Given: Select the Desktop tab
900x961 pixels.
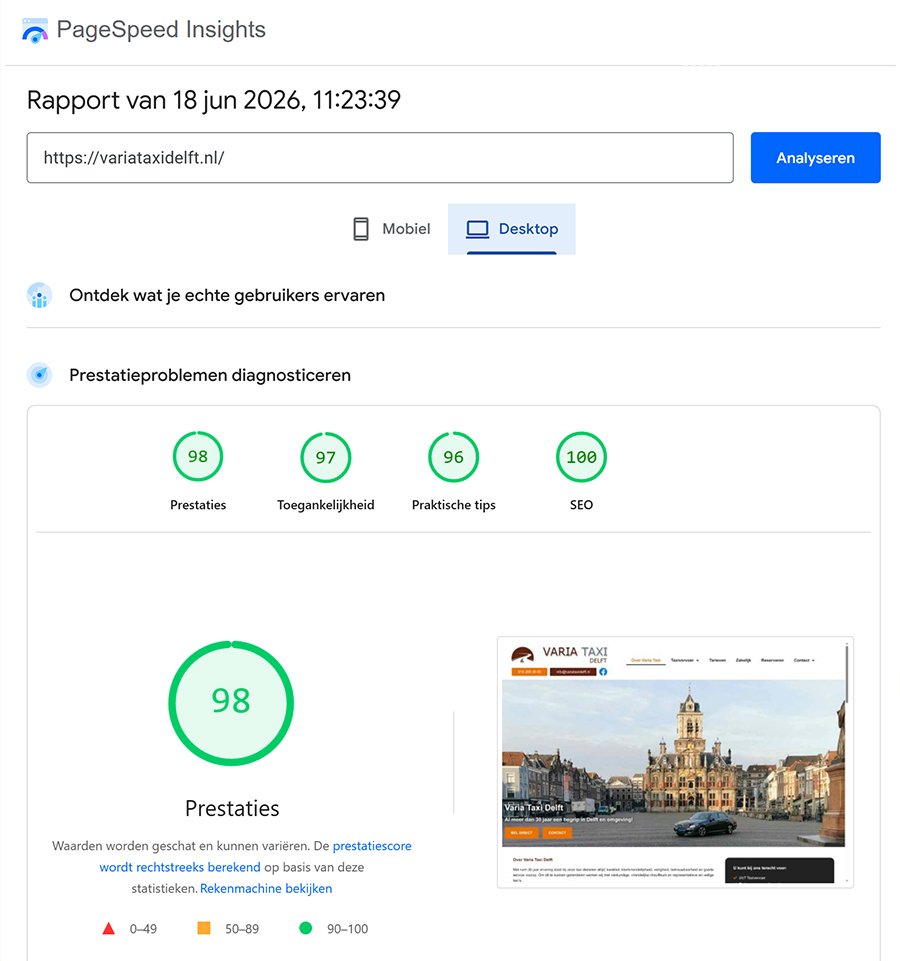Looking at the screenshot, I should 511,229.
